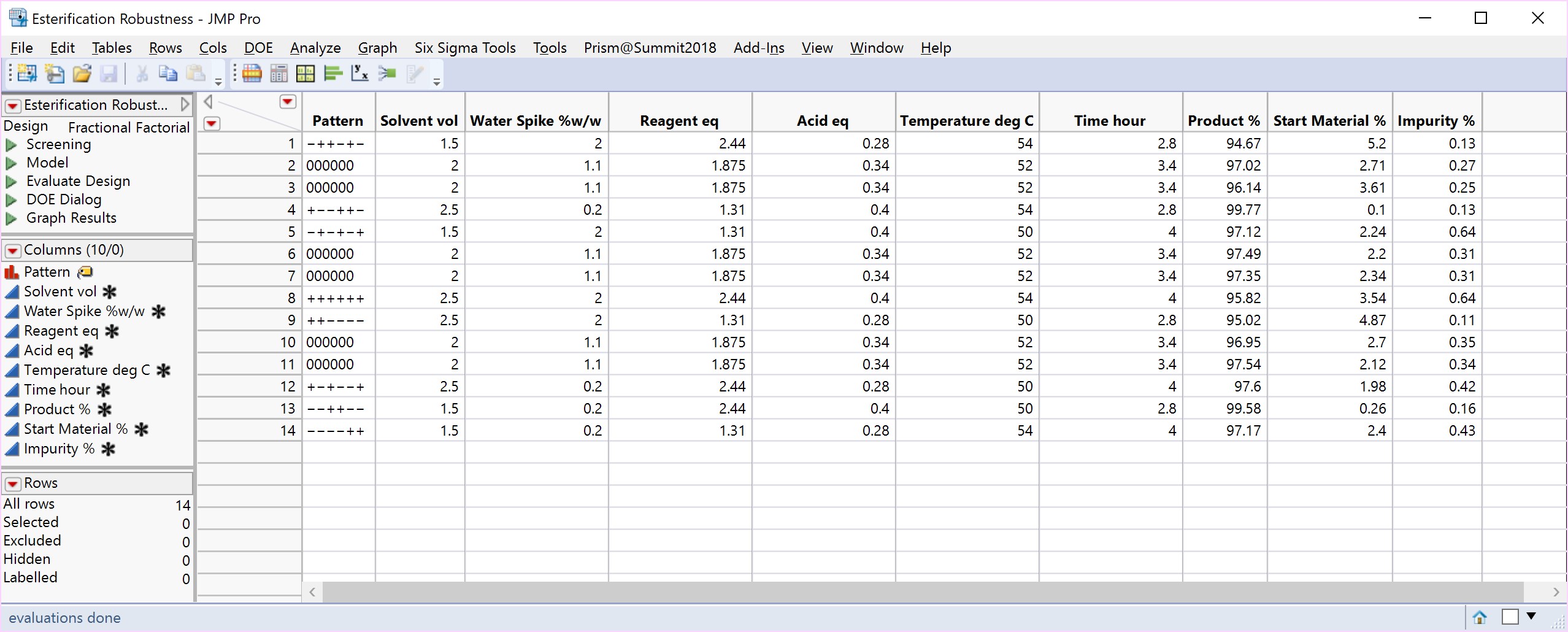Click the Copy toolbar icon
The image size is (1568, 632).
tap(167, 74)
